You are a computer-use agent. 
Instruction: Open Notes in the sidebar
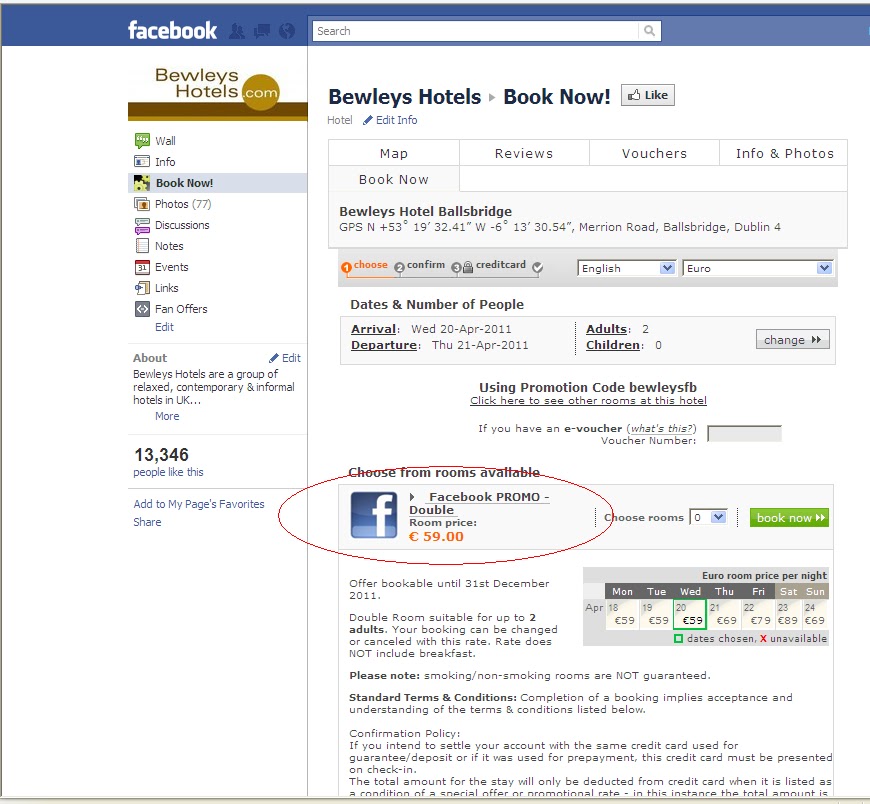pos(169,246)
